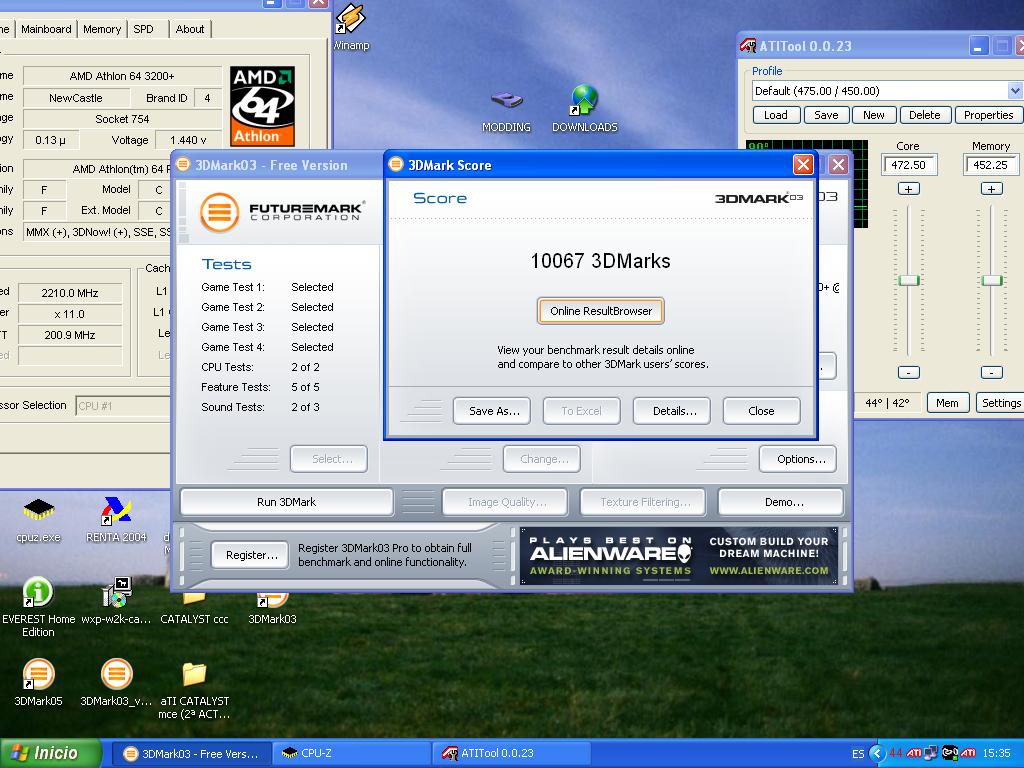The width and height of the screenshot is (1024, 768).
Task: Click the Core clock slider in ATITool
Action: pyautogui.click(x=908, y=281)
